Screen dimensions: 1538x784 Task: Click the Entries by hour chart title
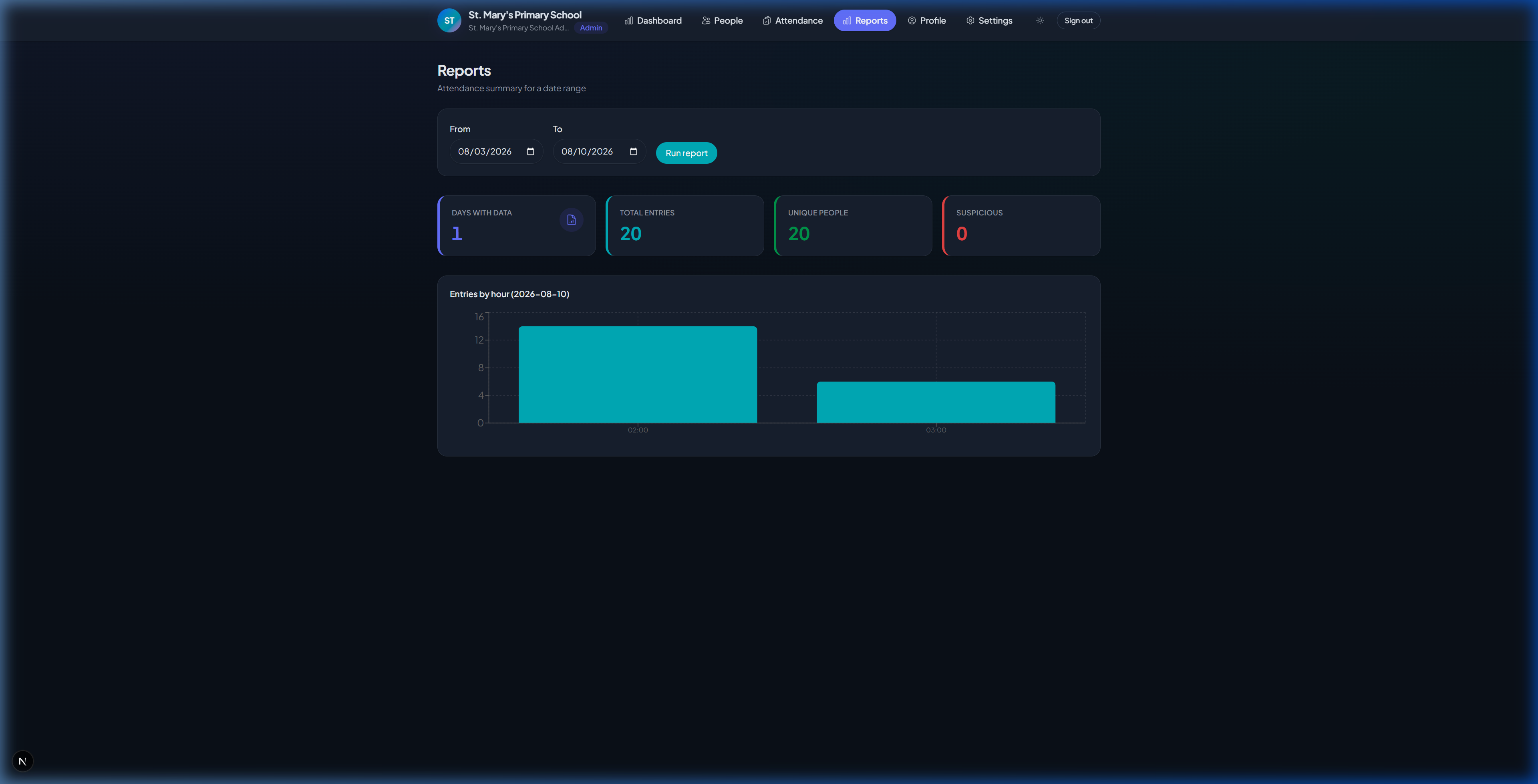pyautogui.click(x=509, y=294)
